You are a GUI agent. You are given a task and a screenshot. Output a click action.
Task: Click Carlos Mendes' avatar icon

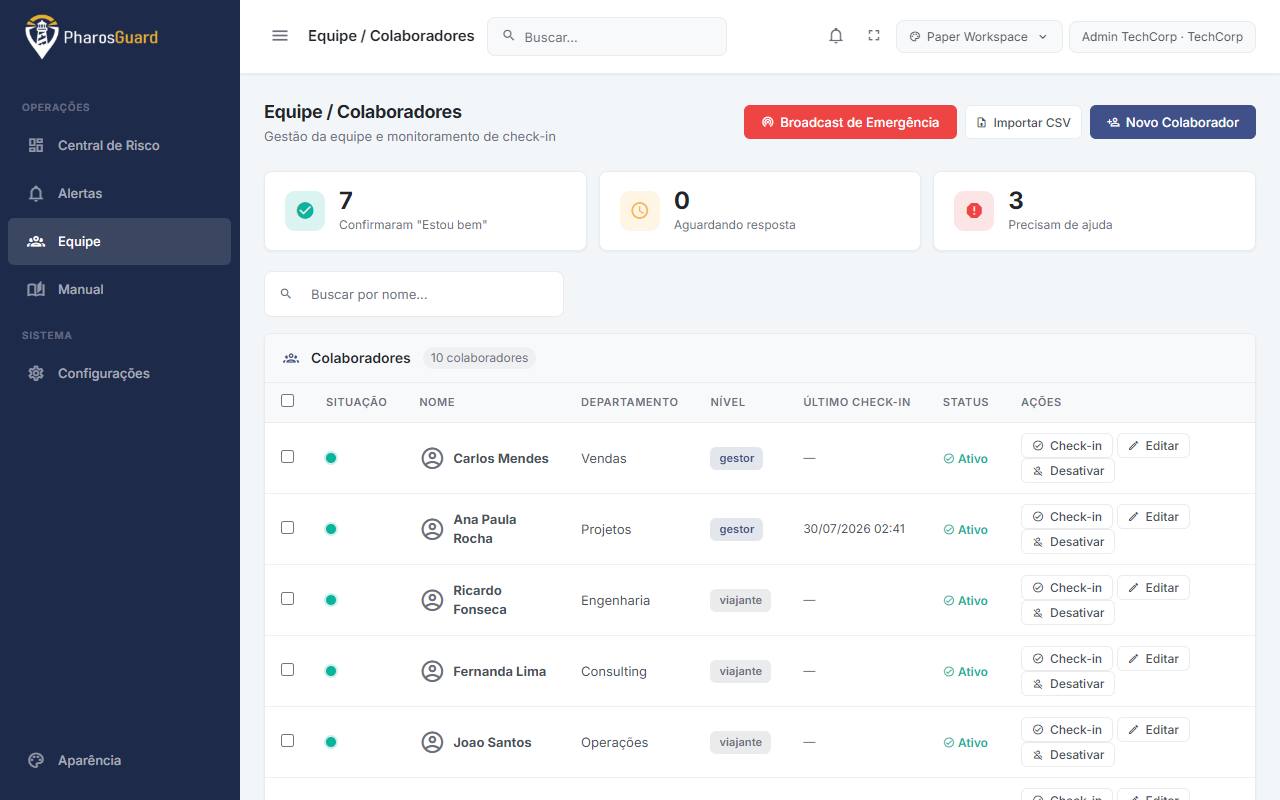click(432, 458)
